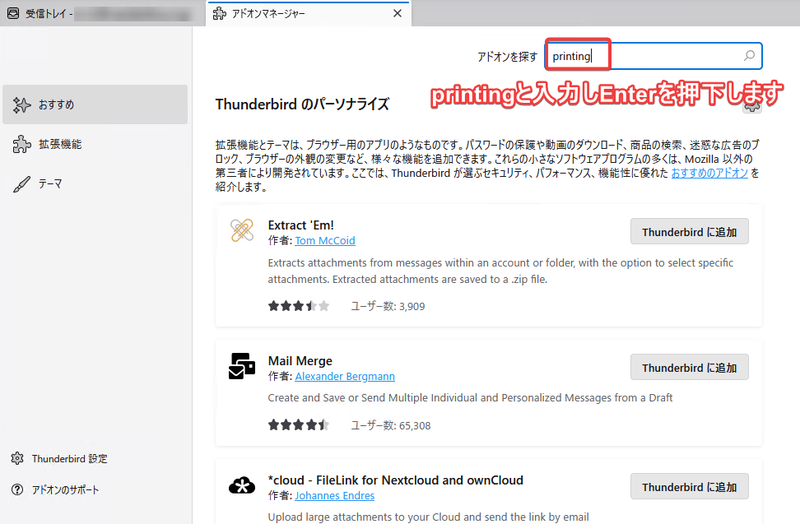
Task: Click the Extract 'Em! star rating
Action: [299, 306]
